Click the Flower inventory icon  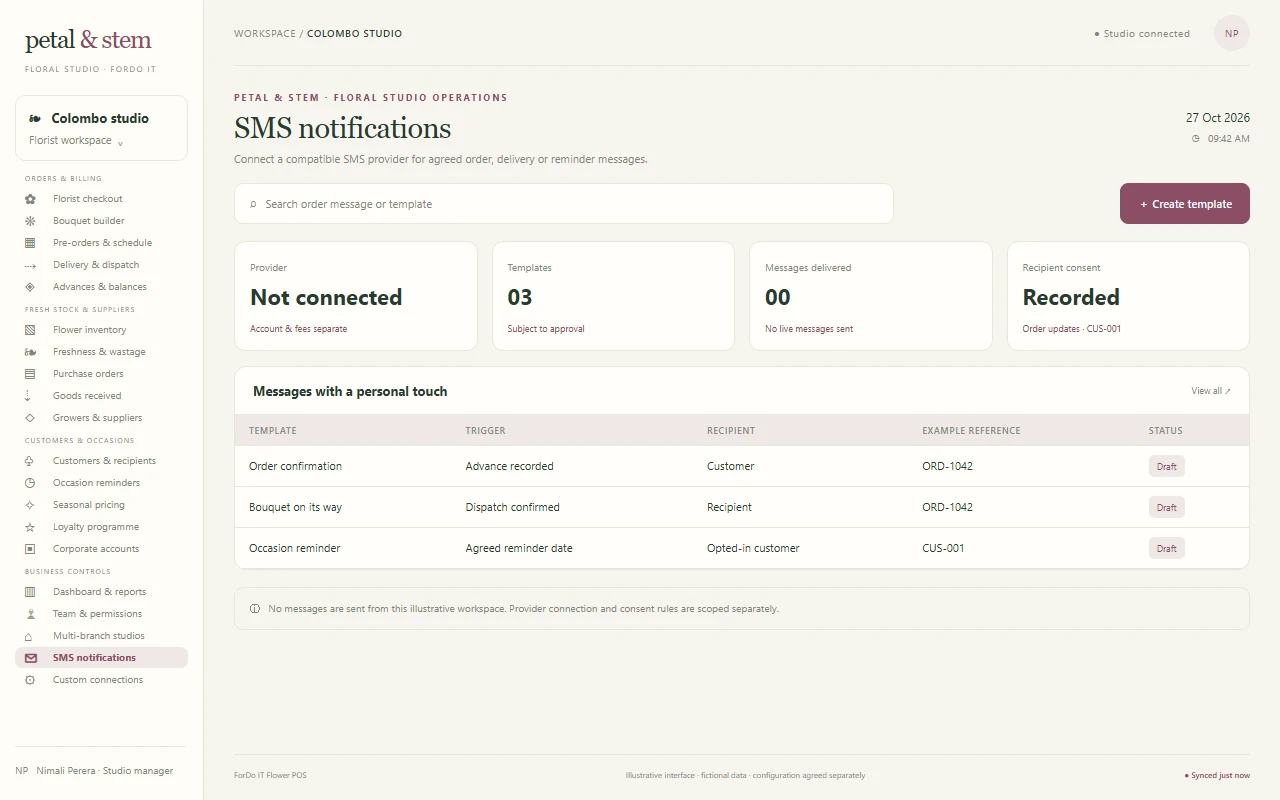30,330
